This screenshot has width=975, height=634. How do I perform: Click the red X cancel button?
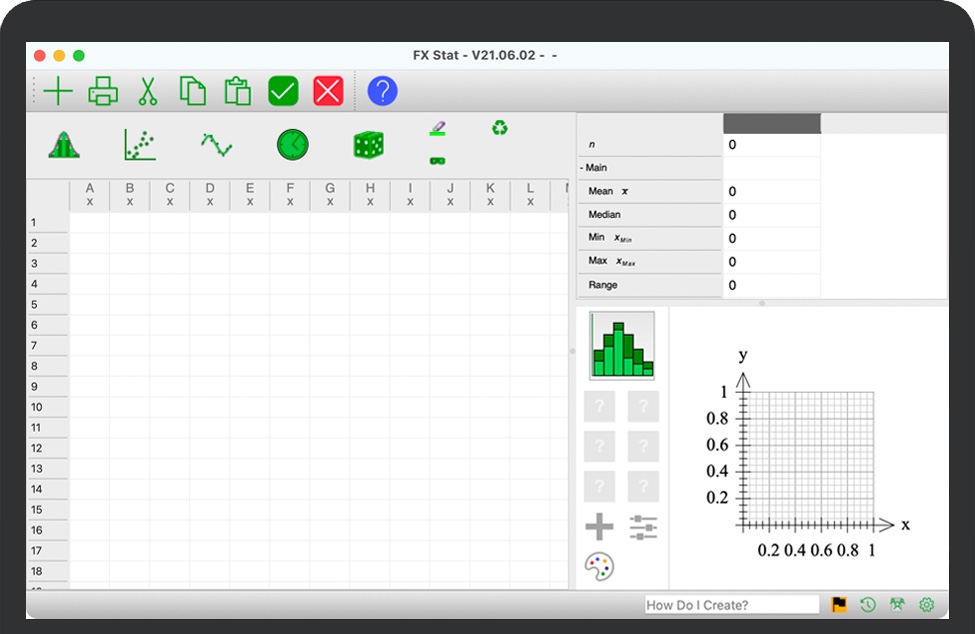328,91
